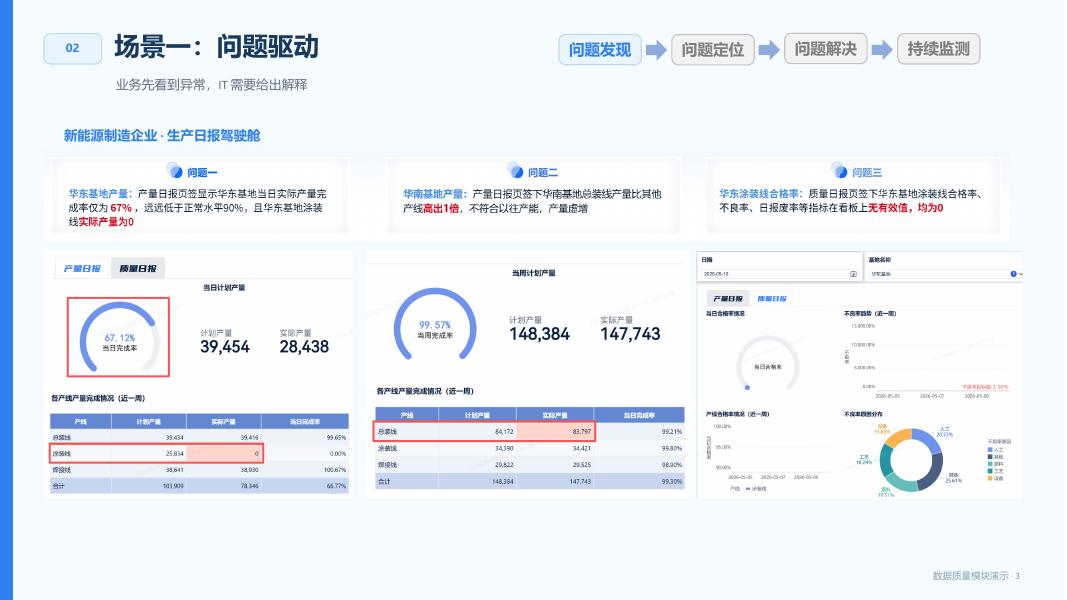This screenshot has height=600, width=1067.
Task: Click the 产线 column header in the daily table
Action: [x=80, y=422]
